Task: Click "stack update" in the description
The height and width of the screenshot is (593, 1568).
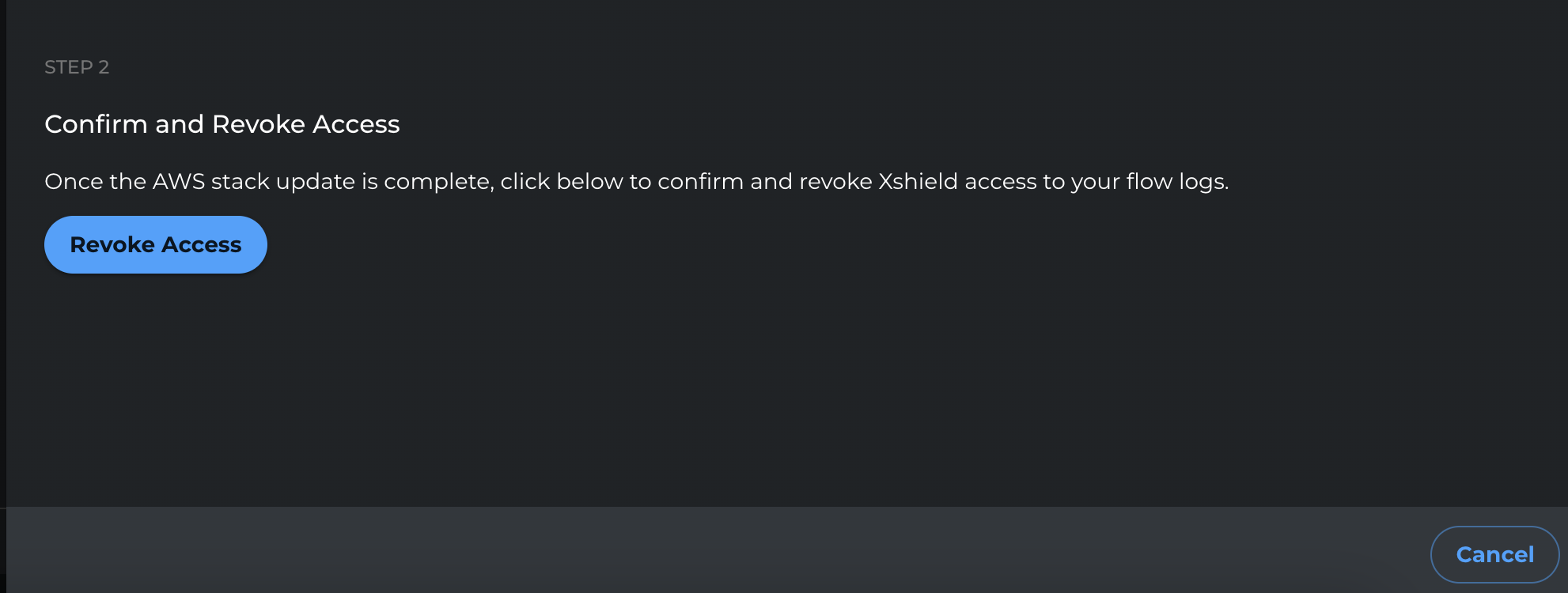Action: pos(283,182)
